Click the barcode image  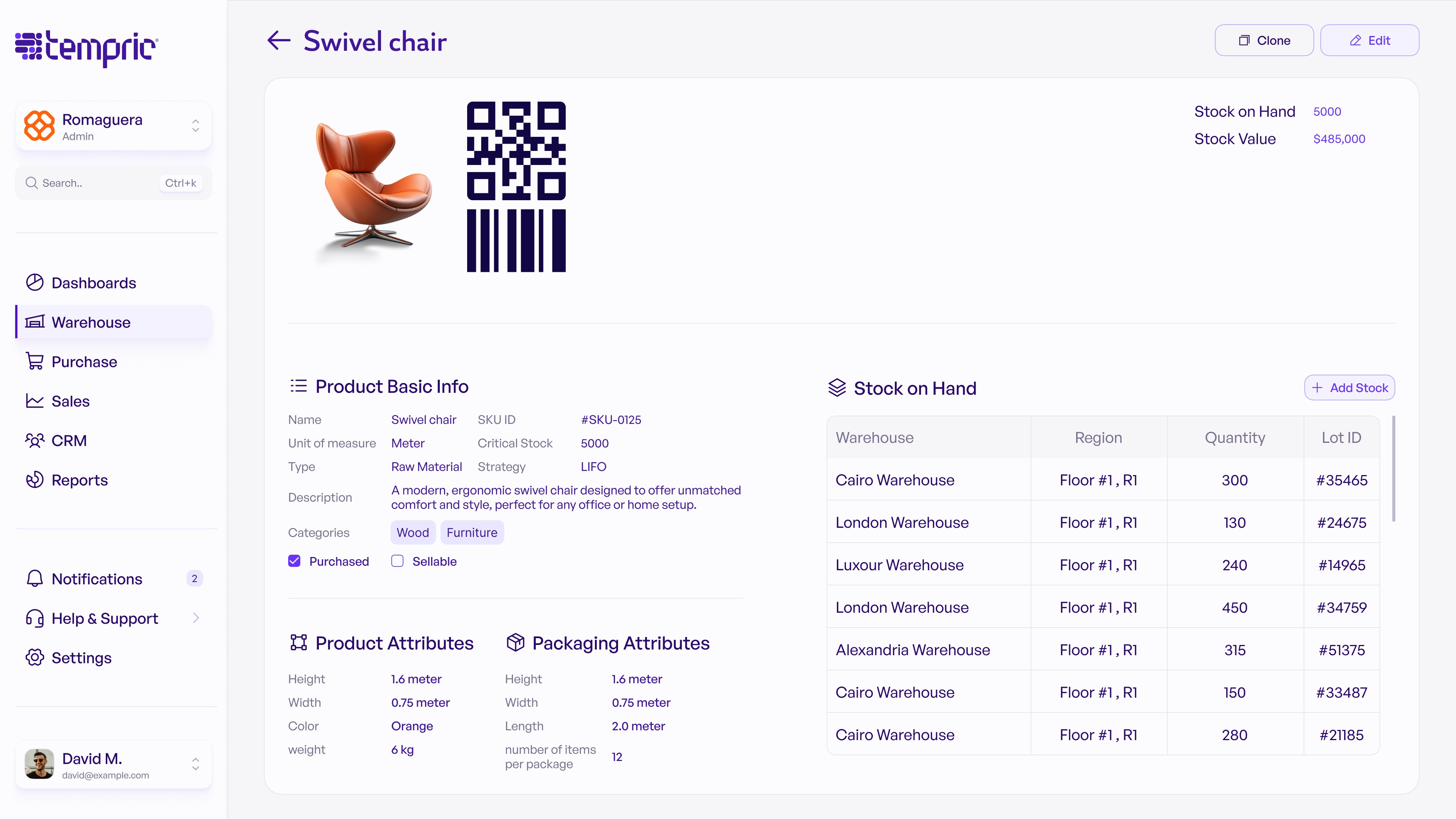point(516,241)
